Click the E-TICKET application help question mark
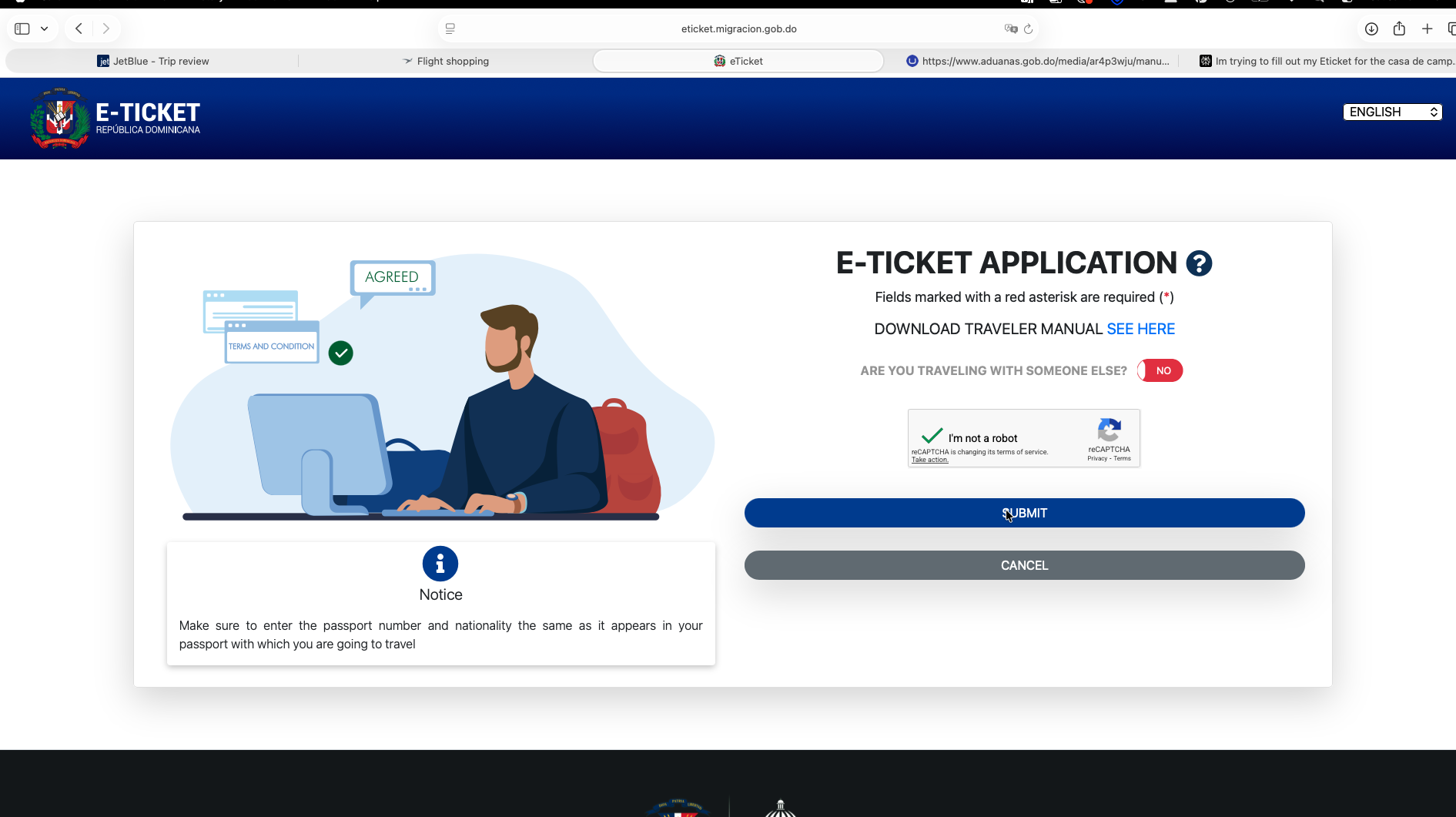The width and height of the screenshot is (1456, 817). tap(1199, 263)
